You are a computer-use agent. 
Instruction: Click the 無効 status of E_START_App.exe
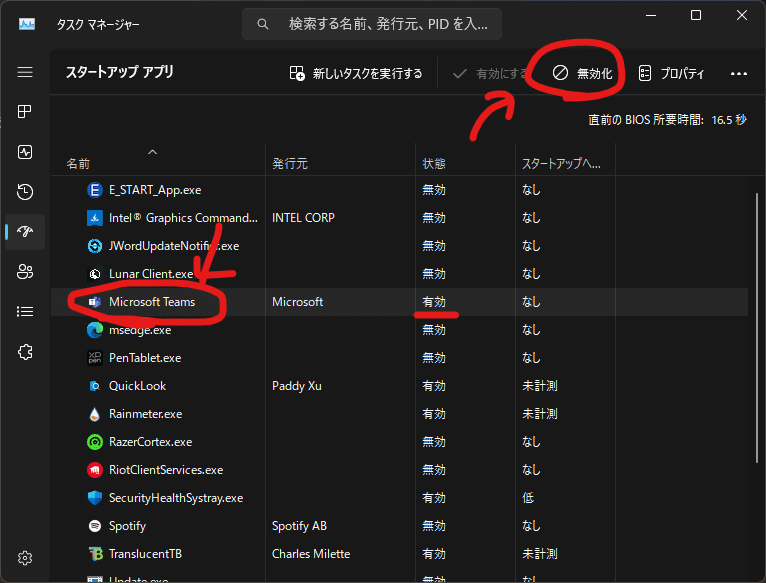434,190
